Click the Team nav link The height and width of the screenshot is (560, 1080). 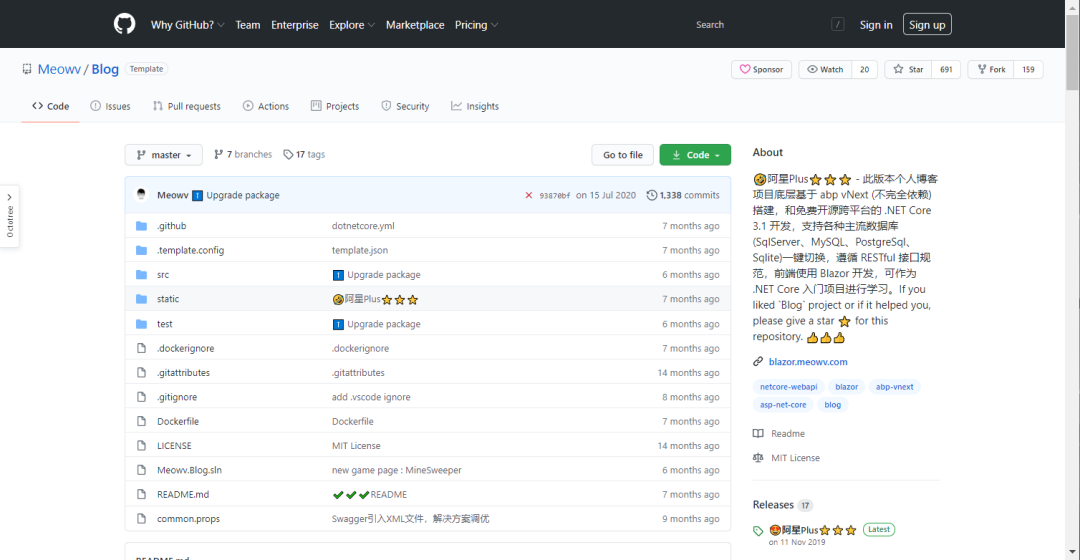[x=248, y=25]
